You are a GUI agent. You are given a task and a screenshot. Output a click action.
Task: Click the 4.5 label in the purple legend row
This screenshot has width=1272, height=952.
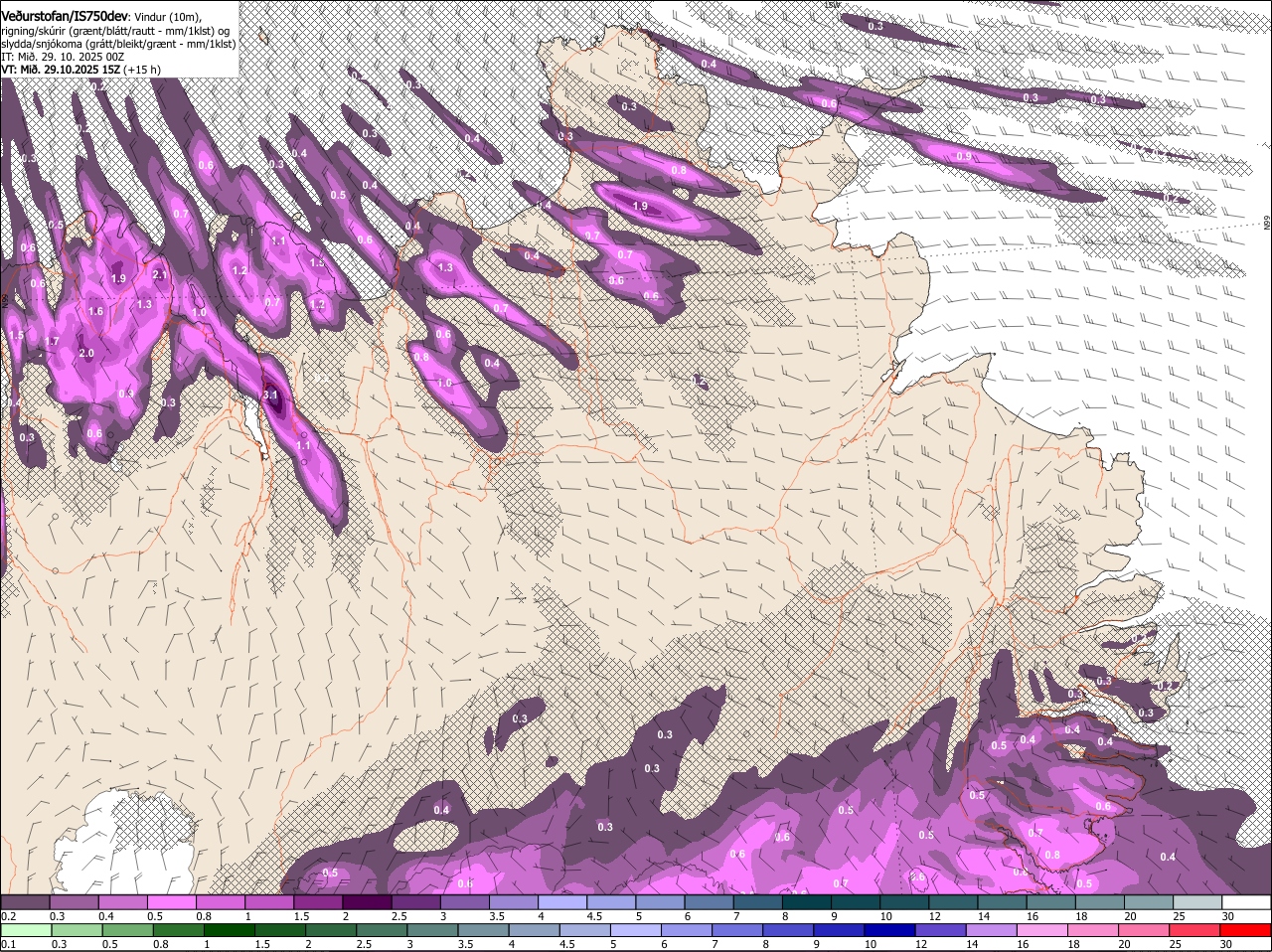594,916
